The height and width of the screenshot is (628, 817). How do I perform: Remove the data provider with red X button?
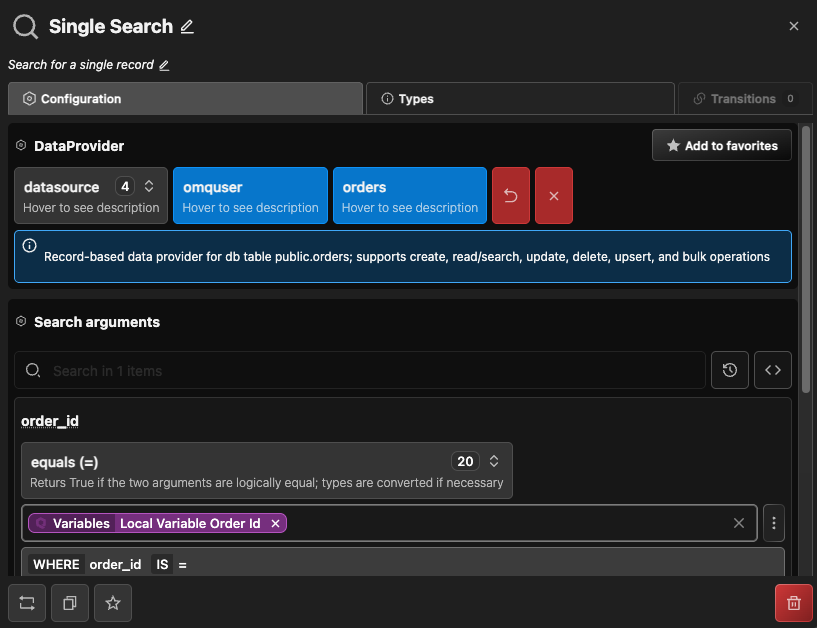pos(554,195)
